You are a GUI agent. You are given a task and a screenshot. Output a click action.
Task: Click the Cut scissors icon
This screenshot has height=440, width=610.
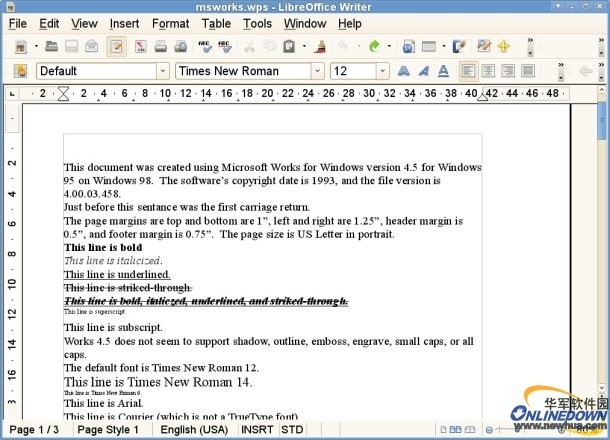(249, 46)
